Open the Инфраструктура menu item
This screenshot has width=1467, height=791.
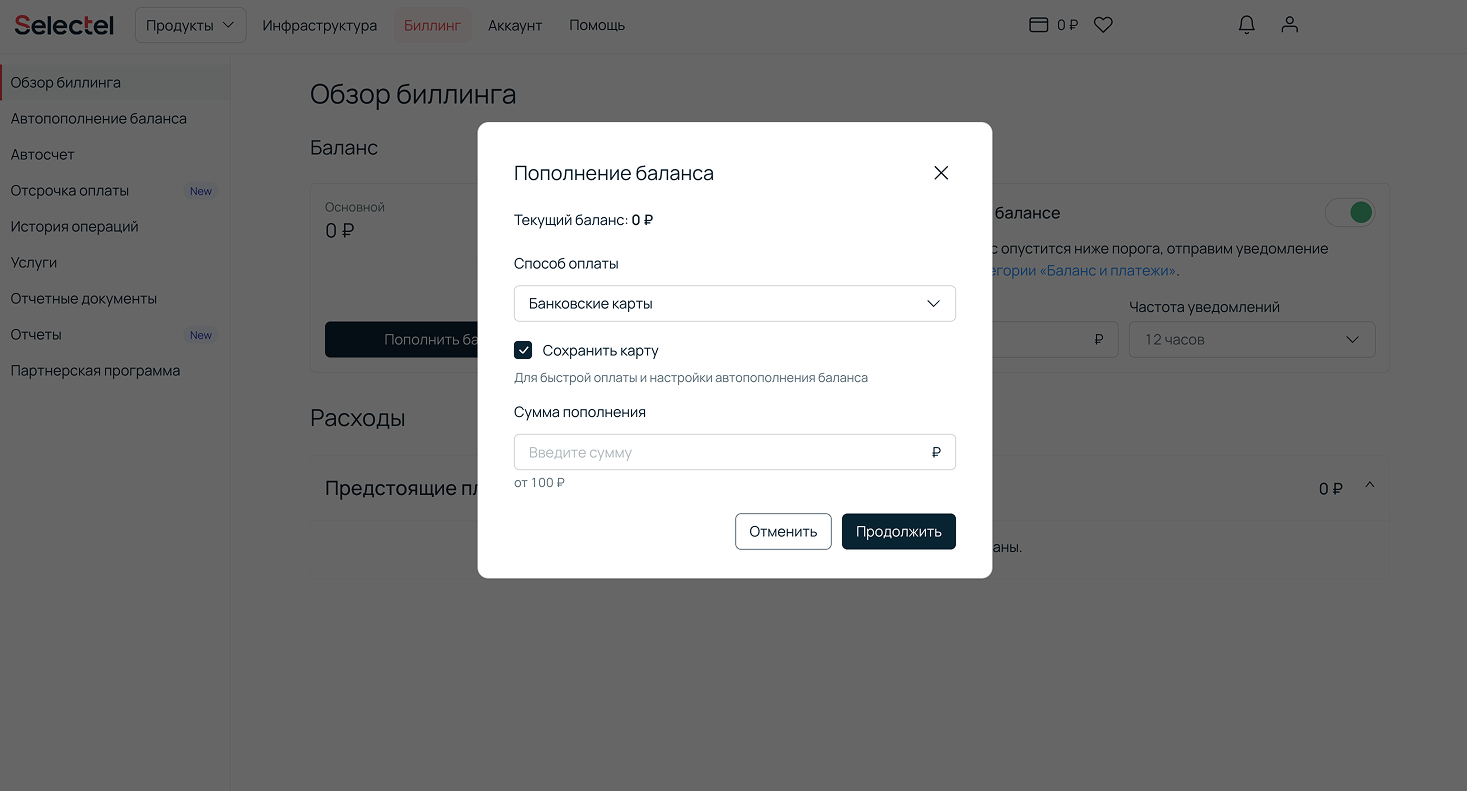(320, 25)
